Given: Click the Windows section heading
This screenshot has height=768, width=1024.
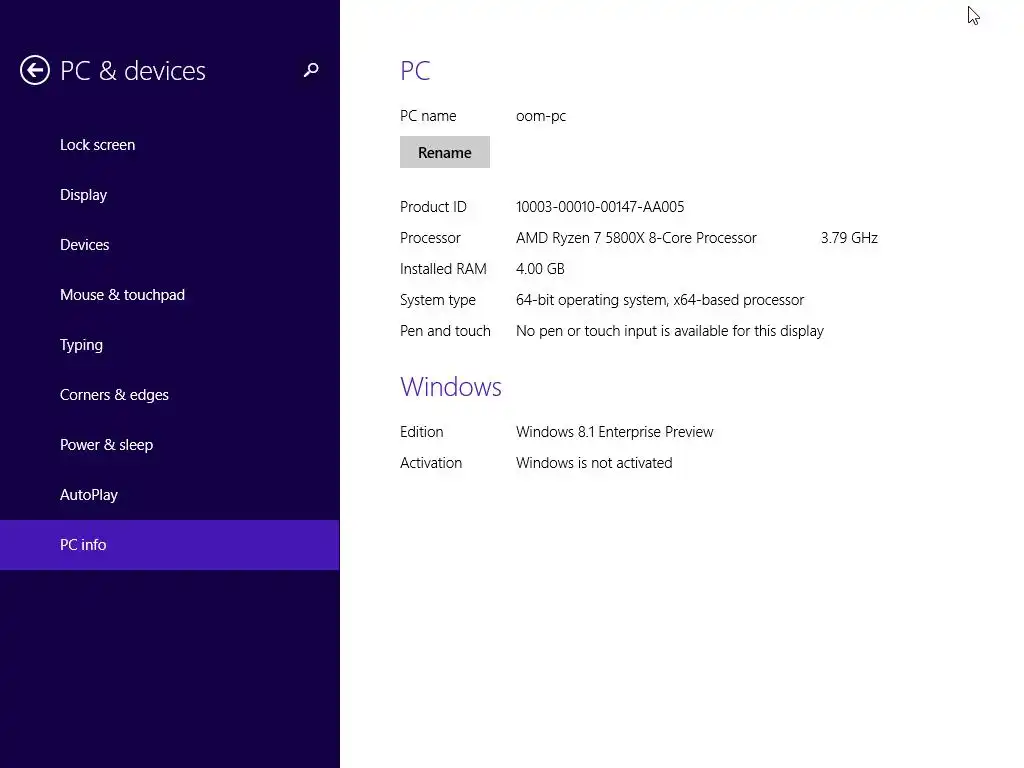Looking at the screenshot, I should tap(451, 387).
